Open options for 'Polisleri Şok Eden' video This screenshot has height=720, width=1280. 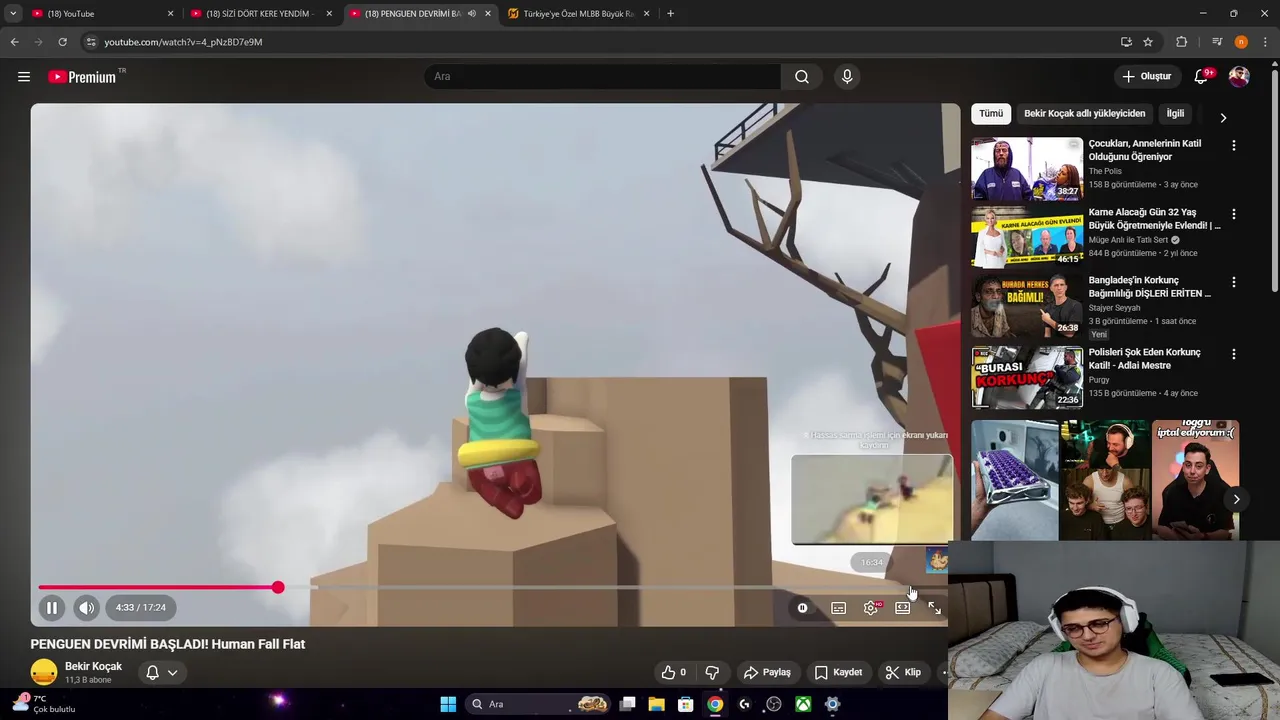(1233, 354)
